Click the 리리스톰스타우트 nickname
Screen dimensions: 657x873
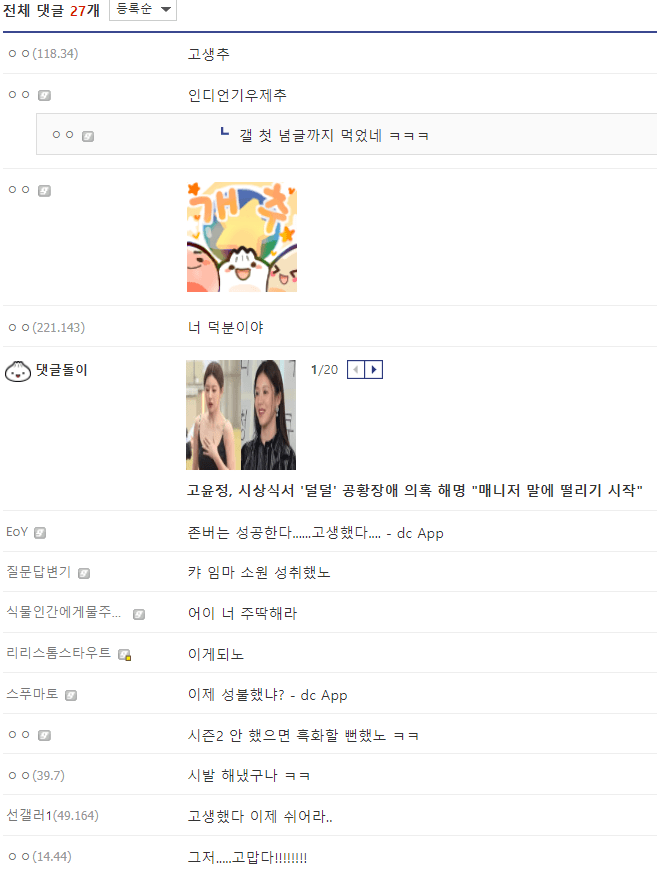click(x=58, y=653)
